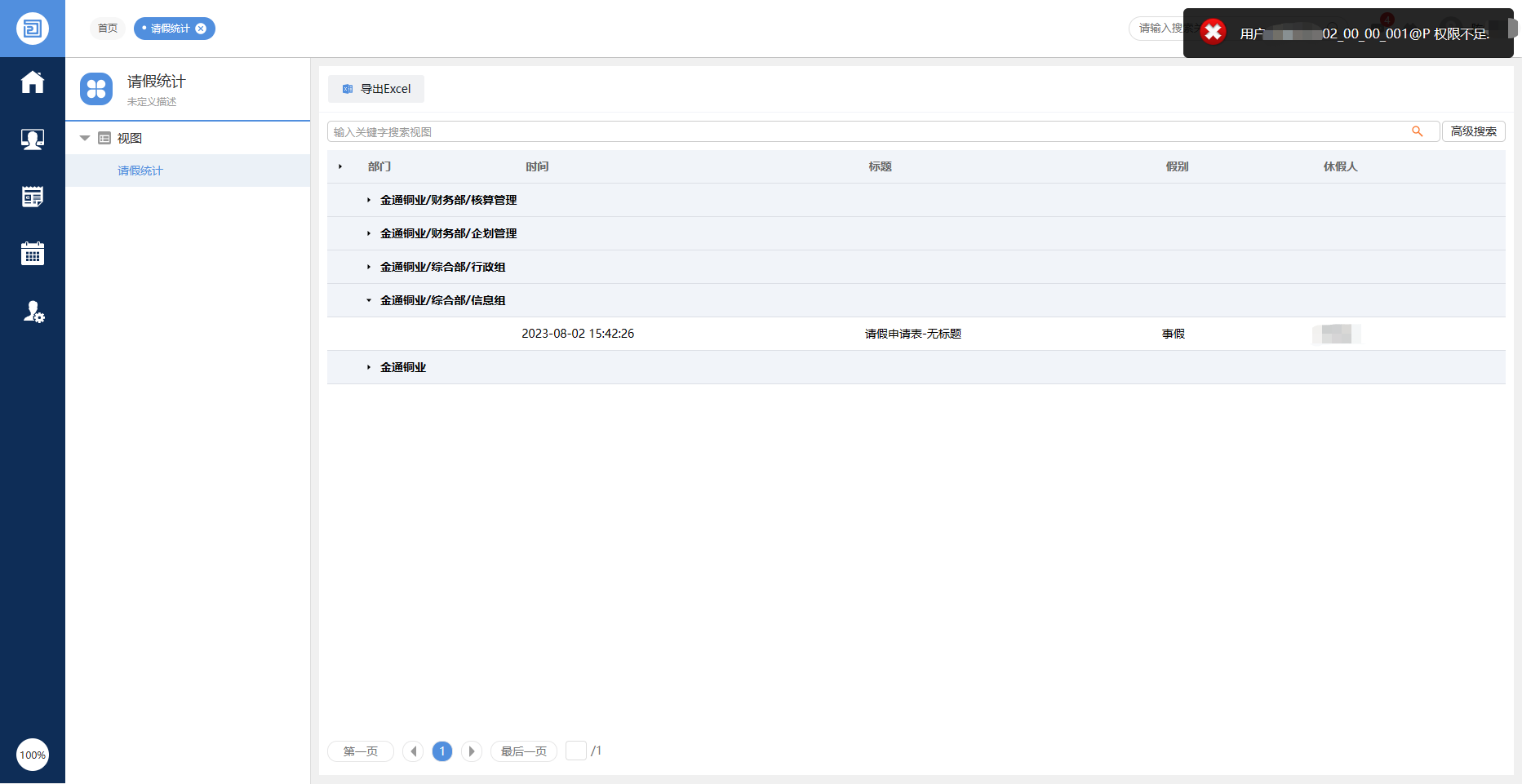The image size is (1522, 784).
Task: Open 高级搜索 advanced search
Action: point(1474,131)
